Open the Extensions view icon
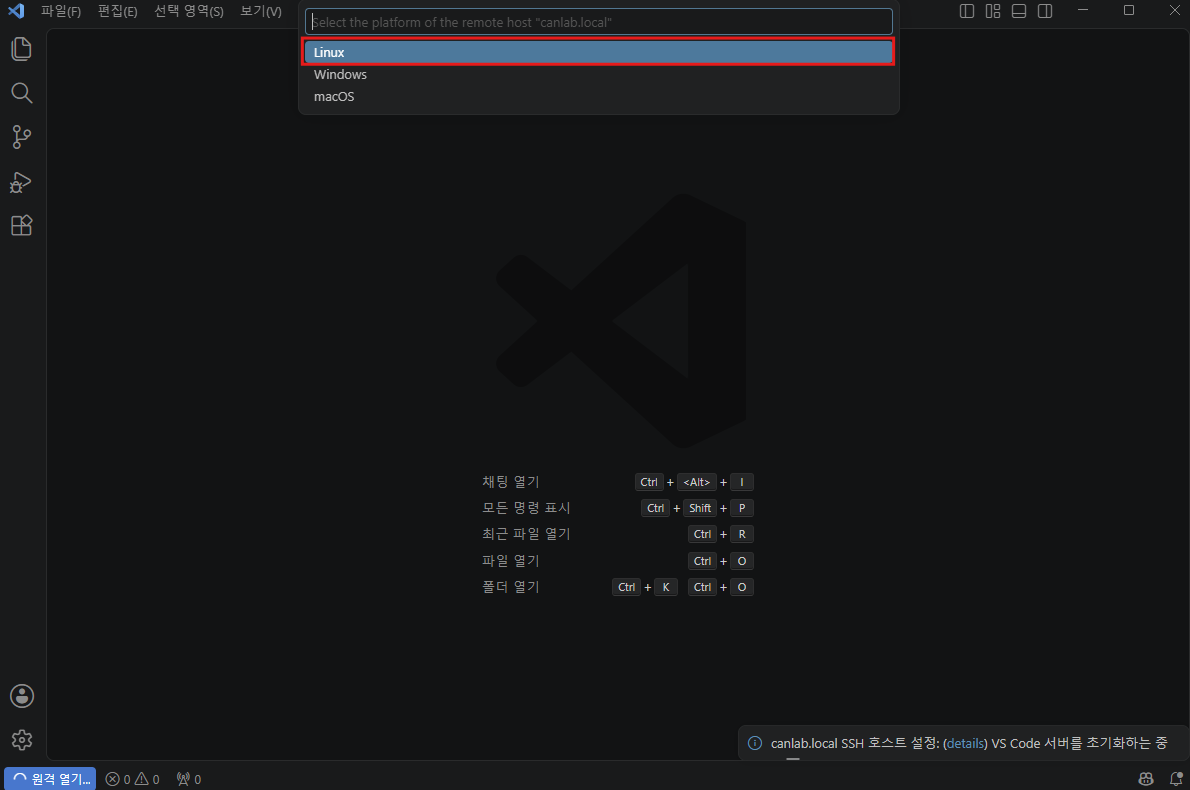 [x=21, y=225]
